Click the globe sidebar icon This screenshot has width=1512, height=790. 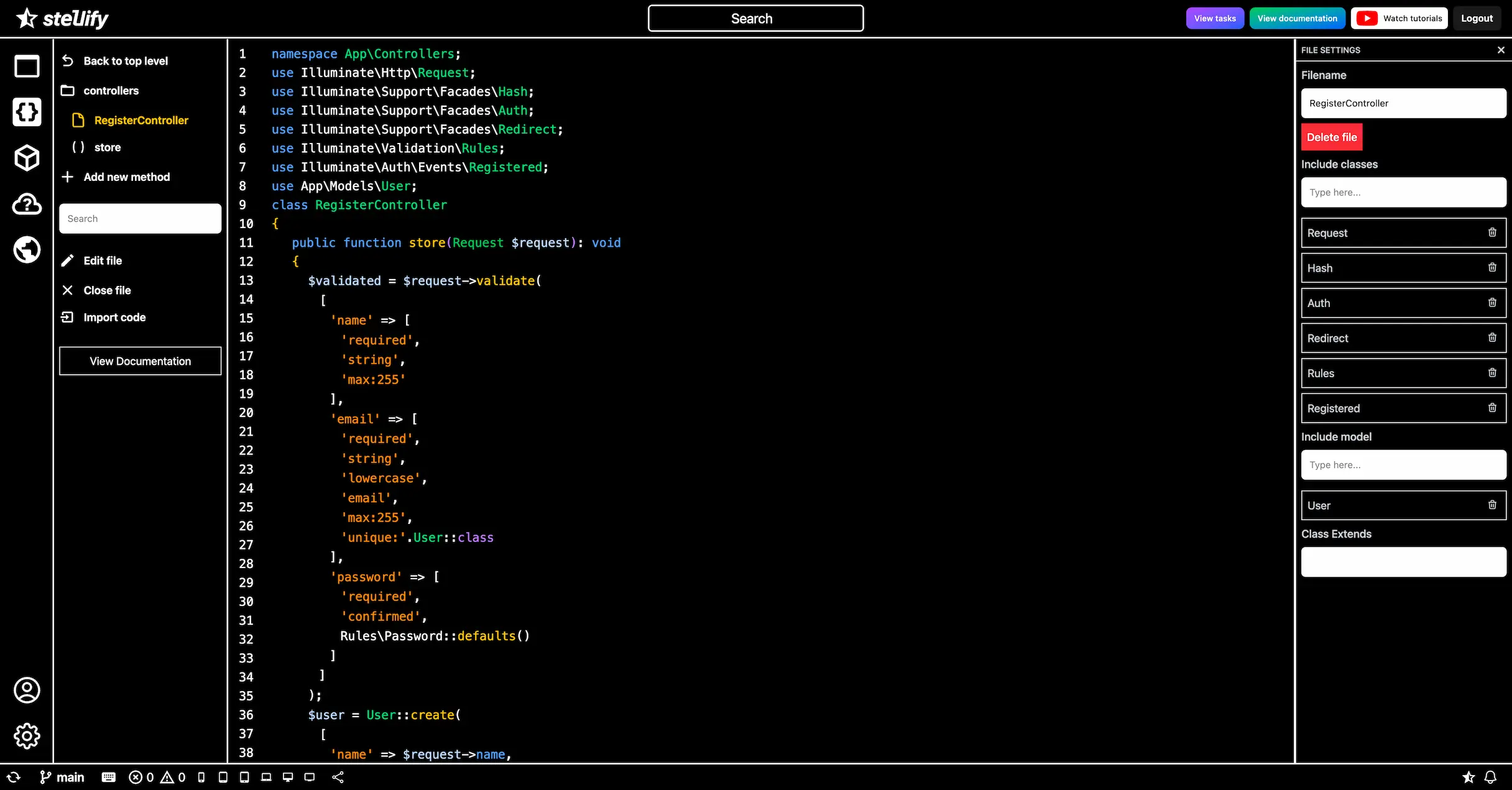pyautogui.click(x=27, y=250)
